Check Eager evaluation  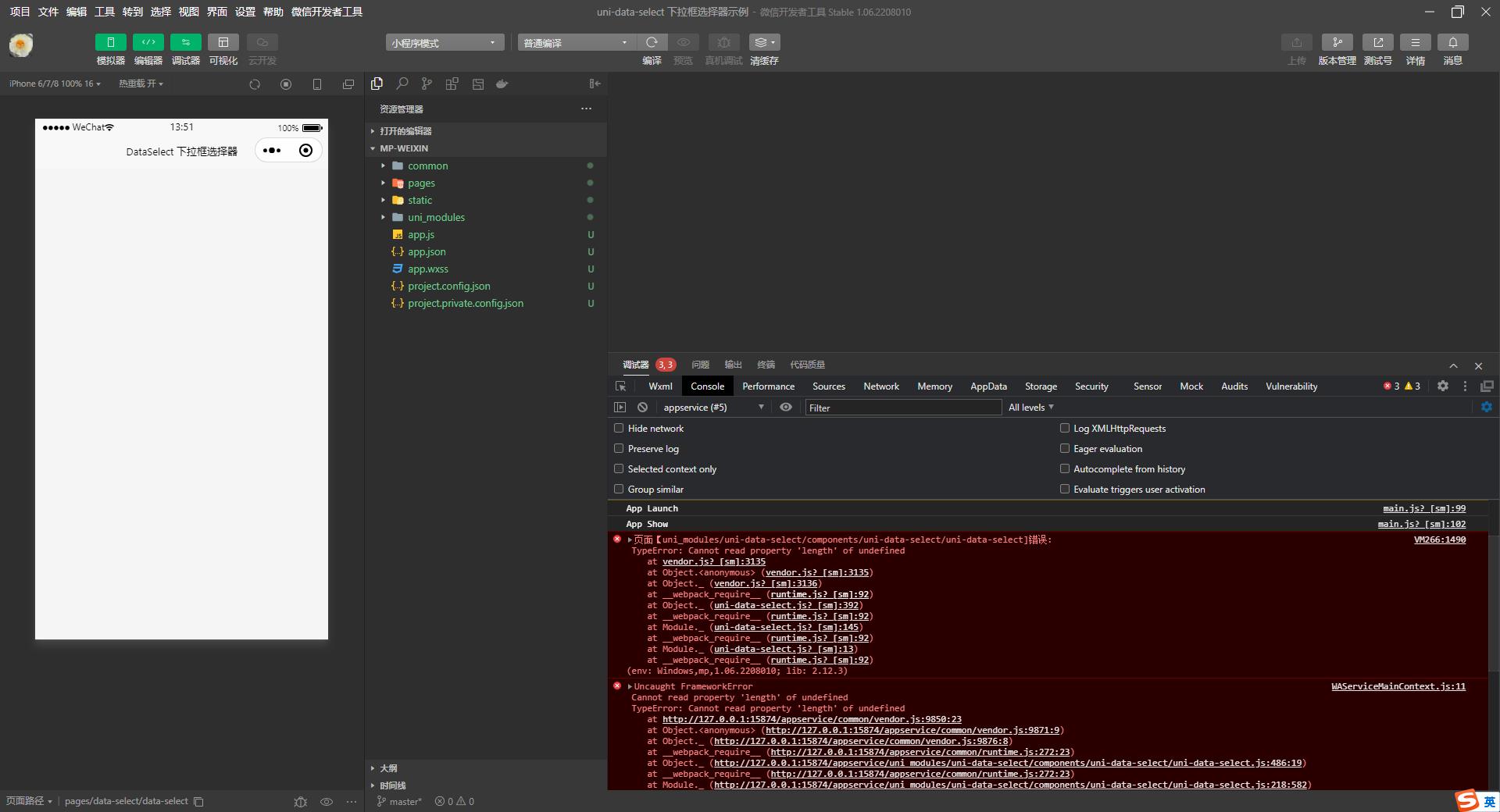(x=1064, y=448)
